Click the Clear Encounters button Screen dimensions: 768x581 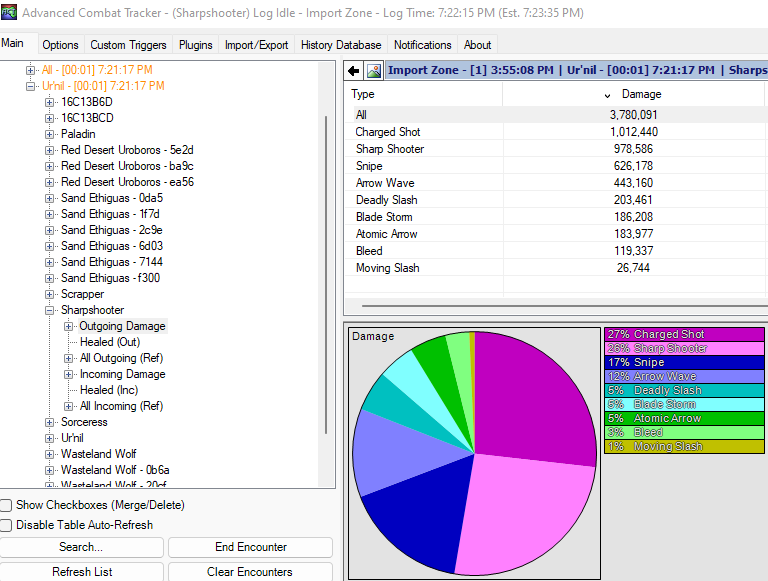(251, 572)
